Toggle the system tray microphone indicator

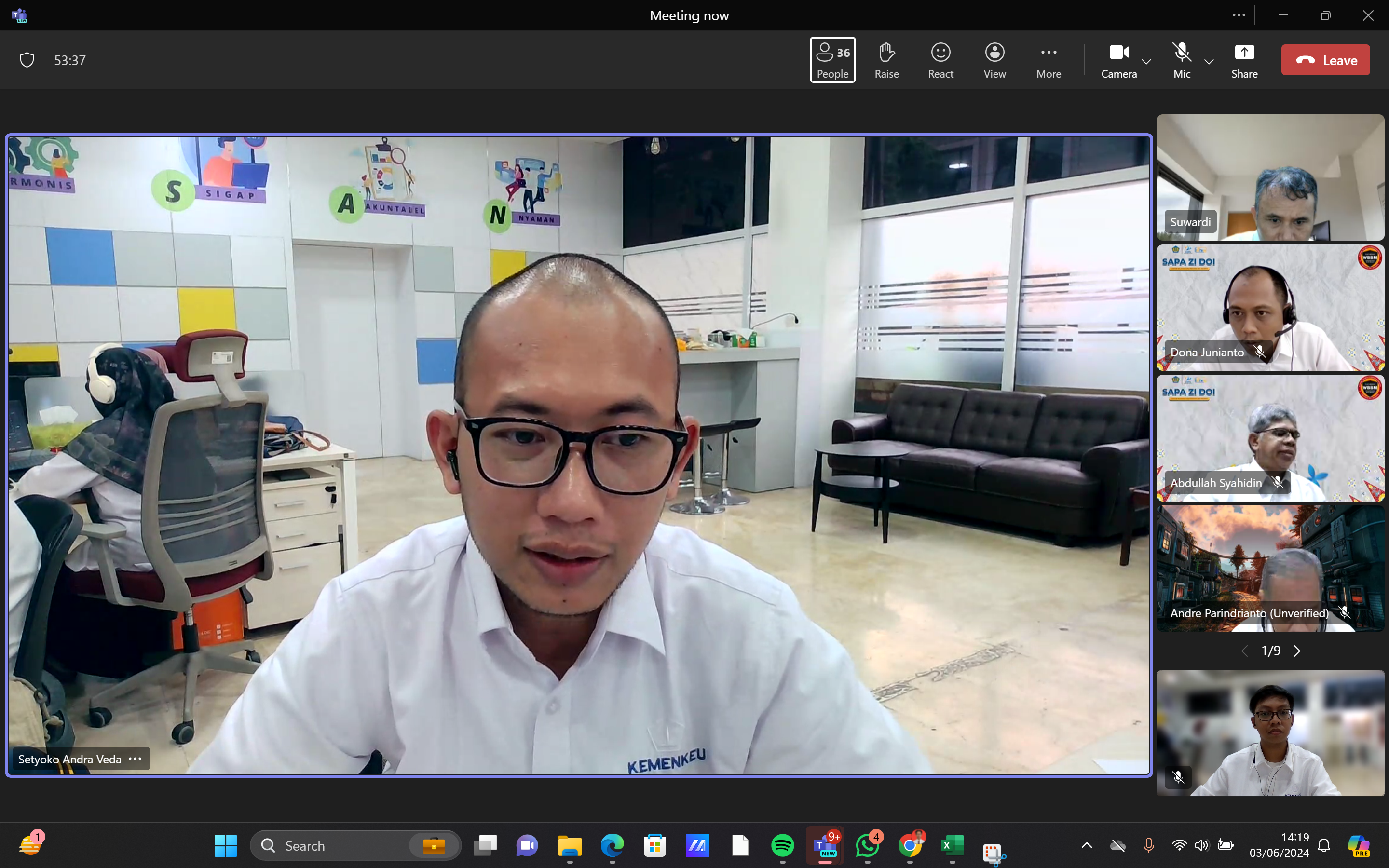coord(1148,845)
